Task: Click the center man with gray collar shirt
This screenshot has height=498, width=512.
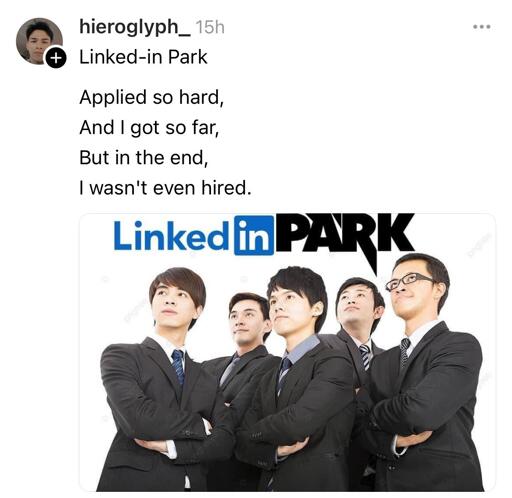Action: (x=293, y=377)
